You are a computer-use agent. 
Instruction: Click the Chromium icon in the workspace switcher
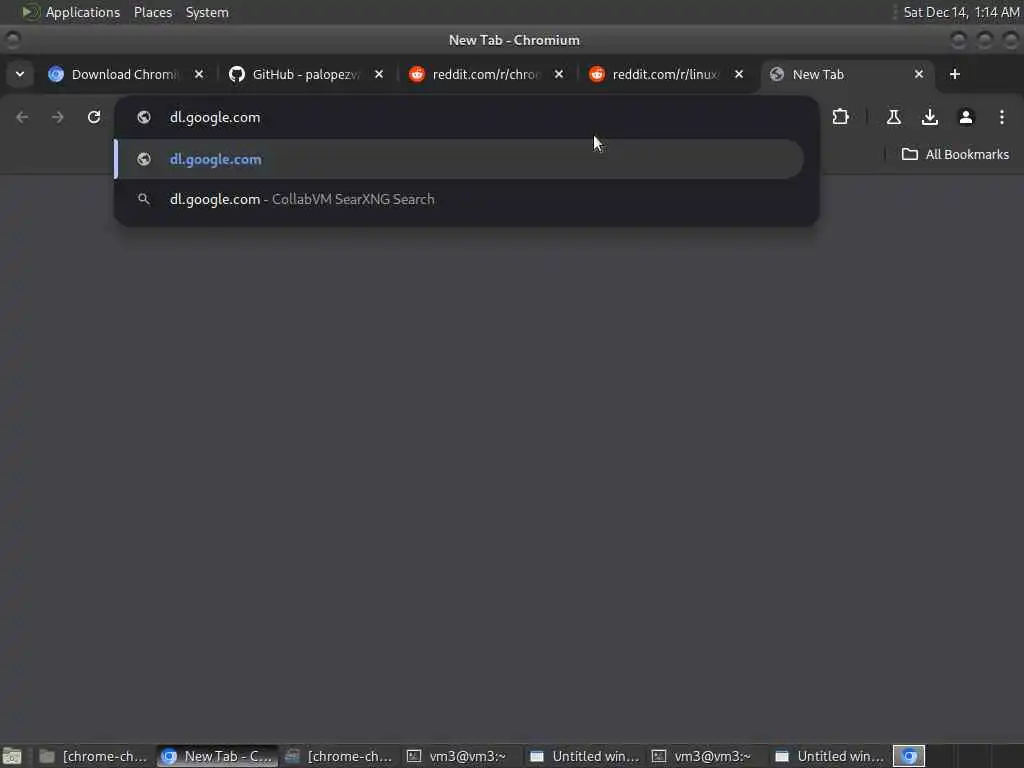coord(909,756)
